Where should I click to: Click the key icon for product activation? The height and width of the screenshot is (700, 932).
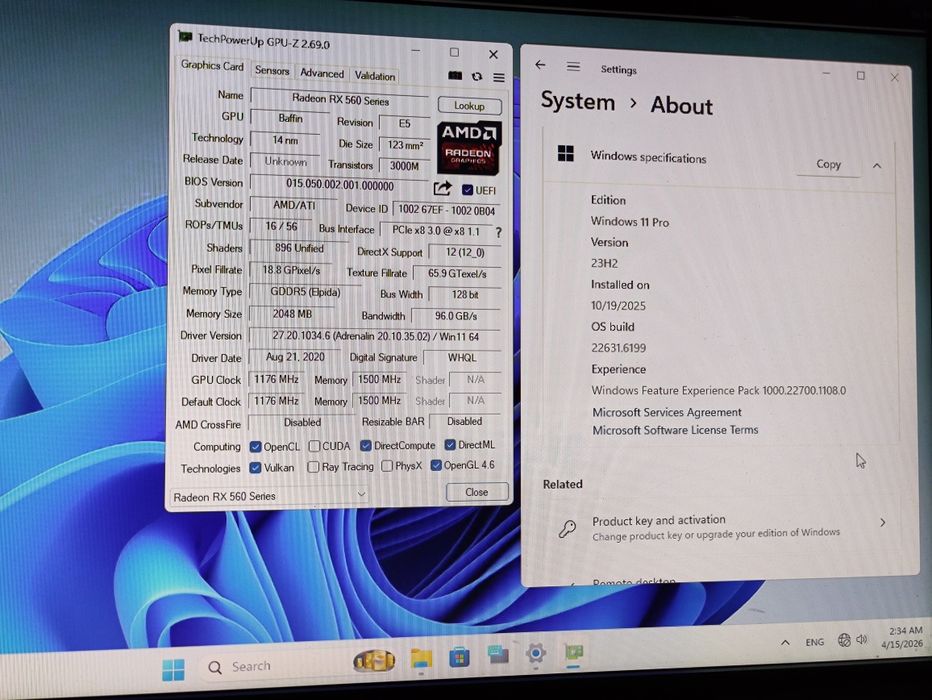(x=568, y=528)
